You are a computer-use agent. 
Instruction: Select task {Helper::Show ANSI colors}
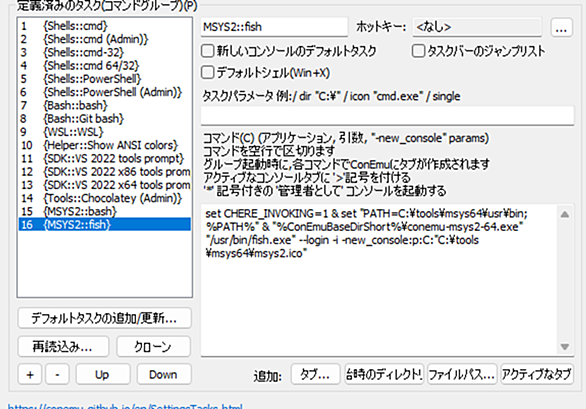click(x=105, y=145)
